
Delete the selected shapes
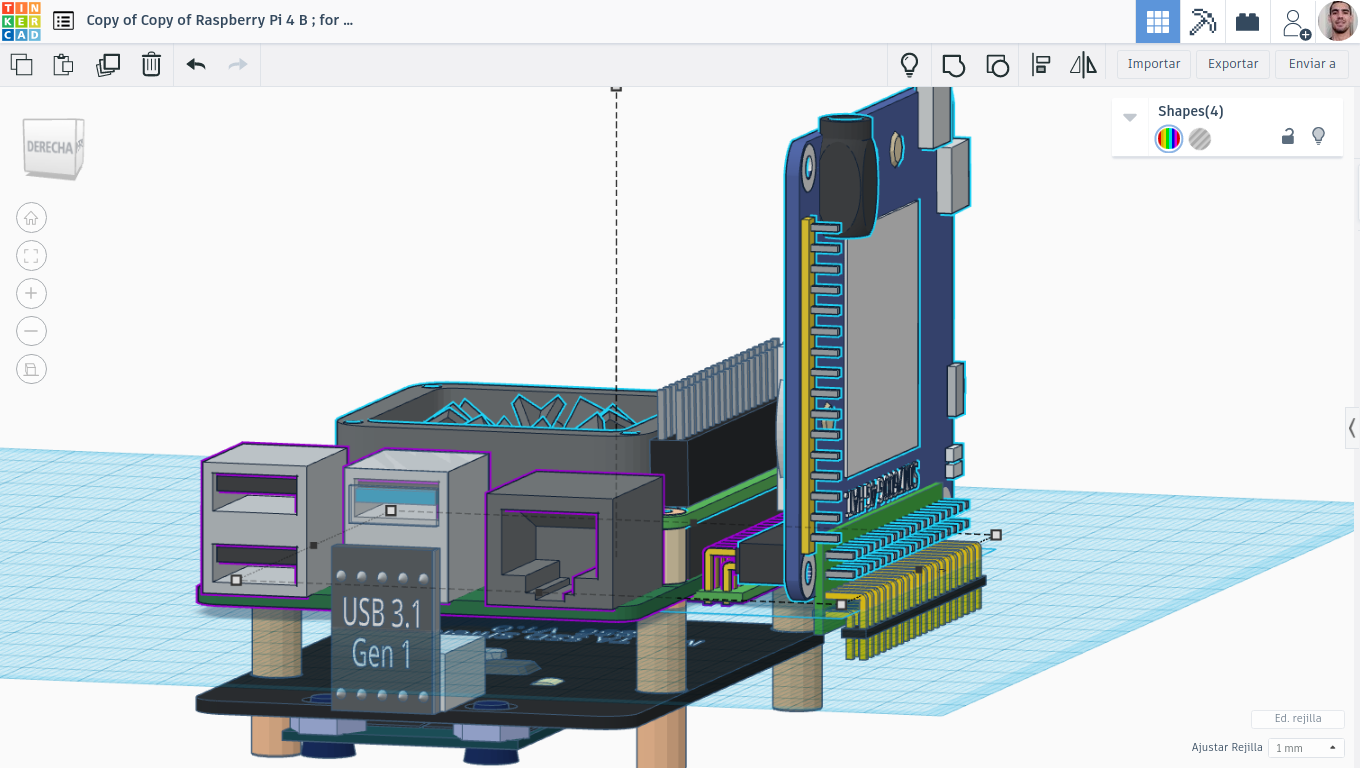coord(151,65)
